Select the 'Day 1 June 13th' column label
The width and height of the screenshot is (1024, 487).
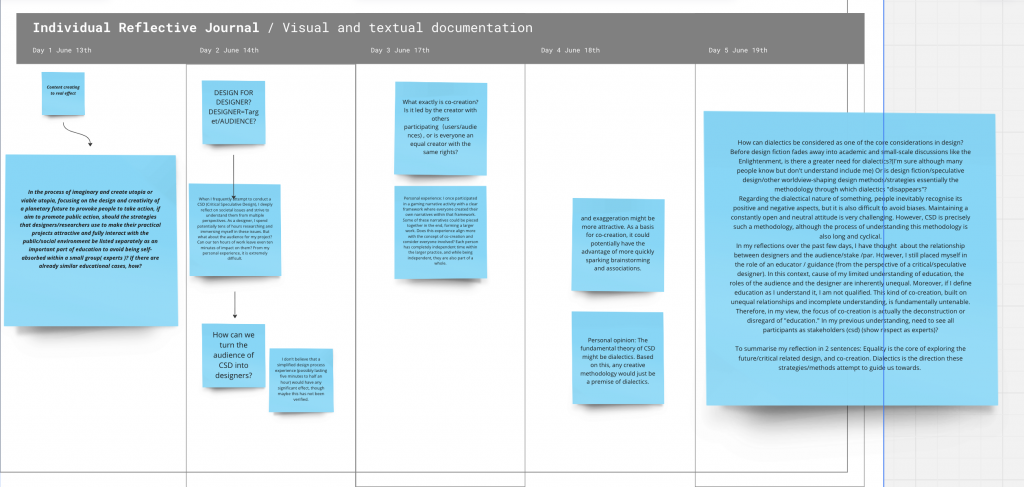click(62, 50)
